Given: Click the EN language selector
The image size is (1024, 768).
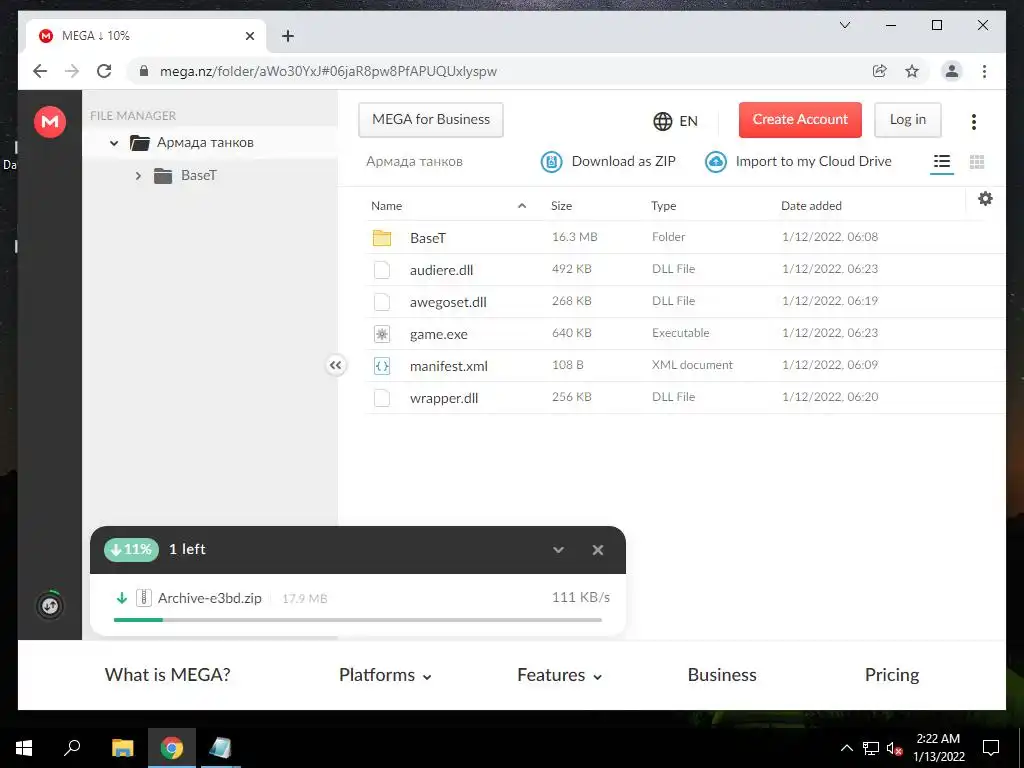Looking at the screenshot, I should pos(688,121).
